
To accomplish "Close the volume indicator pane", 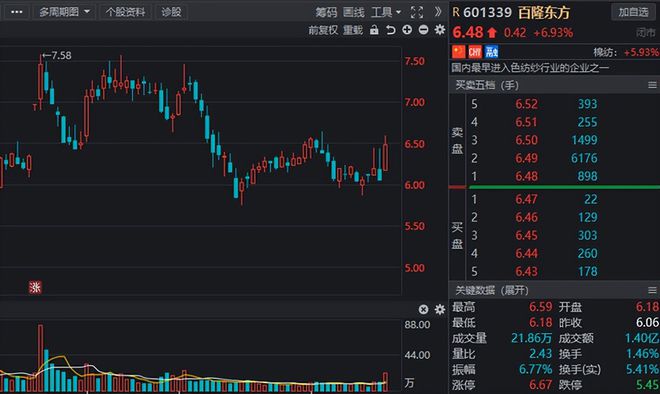I will [x=423, y=309].
